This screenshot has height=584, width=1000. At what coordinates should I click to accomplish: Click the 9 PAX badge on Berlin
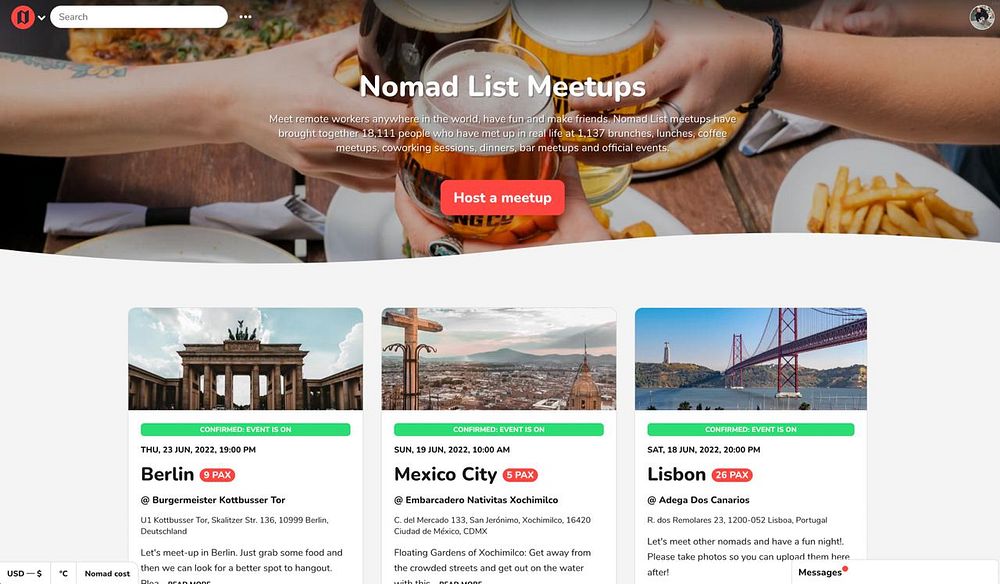(x=217, y=475)
